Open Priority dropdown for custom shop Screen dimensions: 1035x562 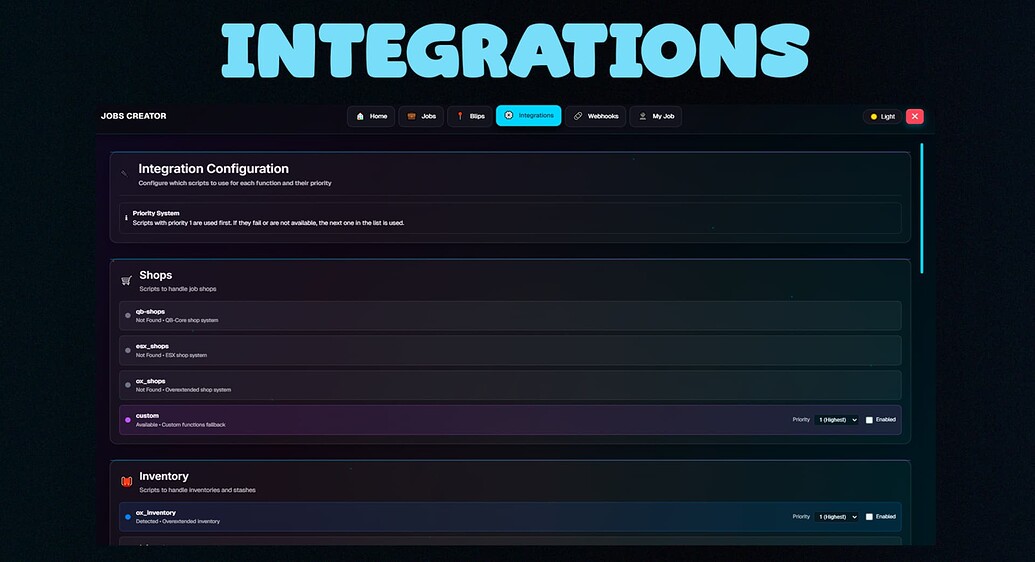[837, 420]
